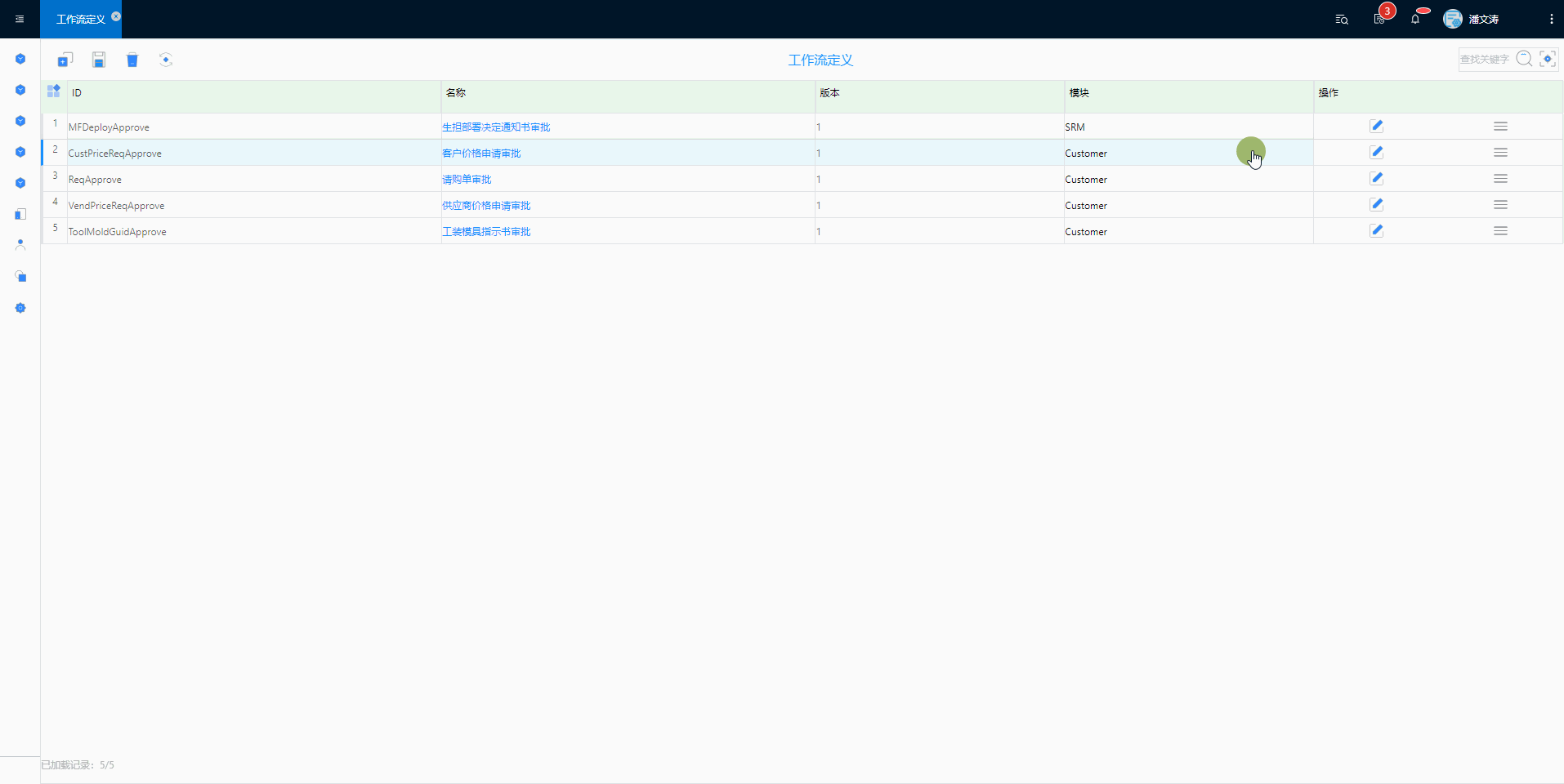Click the refresh icon in the toolbar
This screenshot has width=1564, height=784.
tap(166, 60)
